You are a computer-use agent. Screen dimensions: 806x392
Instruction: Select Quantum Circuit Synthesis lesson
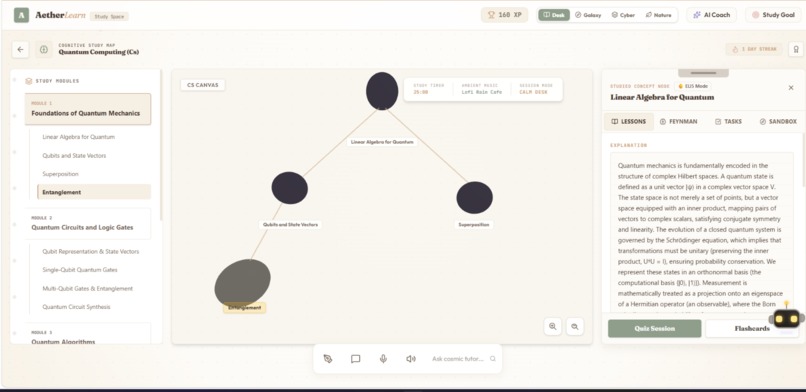pos(94,307)
